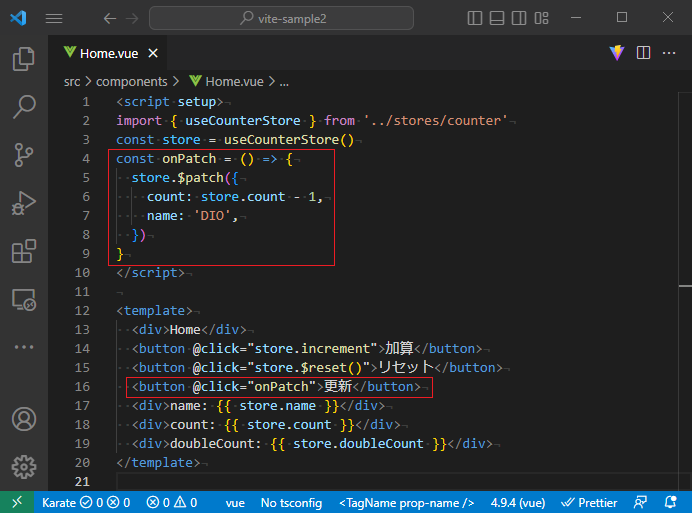Click the '../stores/counter' path string
This screenshot has height=513, width=692.
435,121
